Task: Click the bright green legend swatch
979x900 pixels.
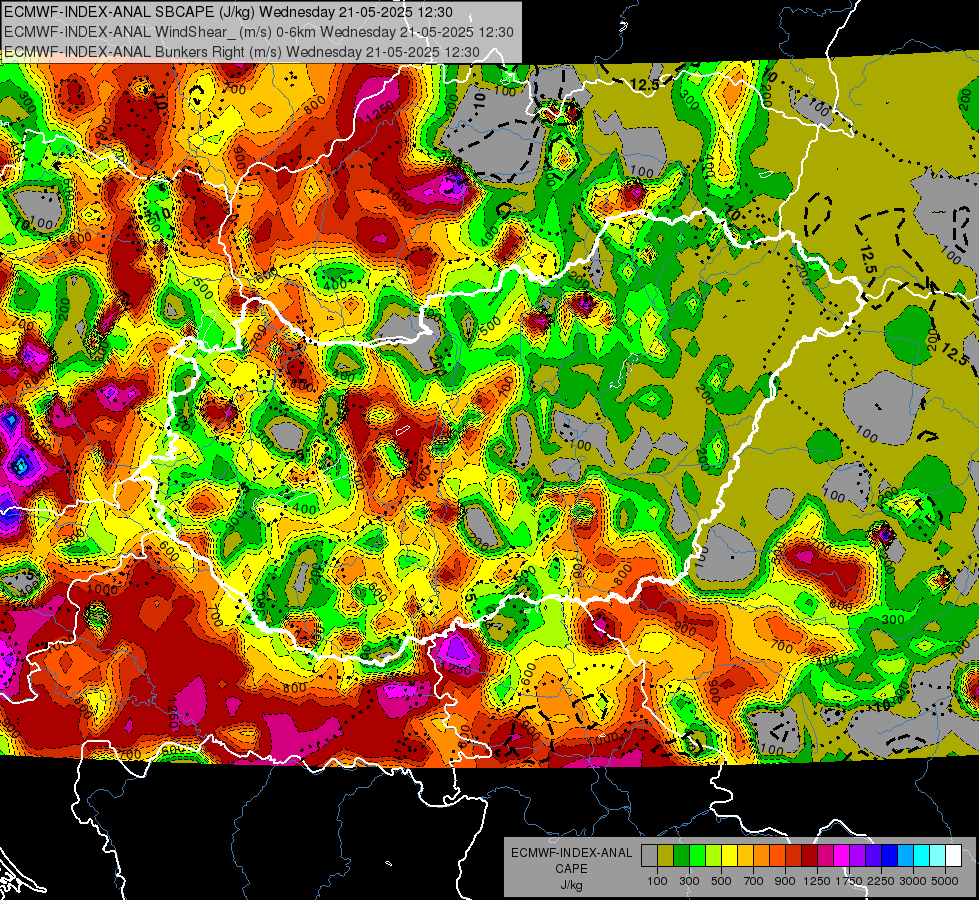Action: pyautogui.click(x=697, y=856)
